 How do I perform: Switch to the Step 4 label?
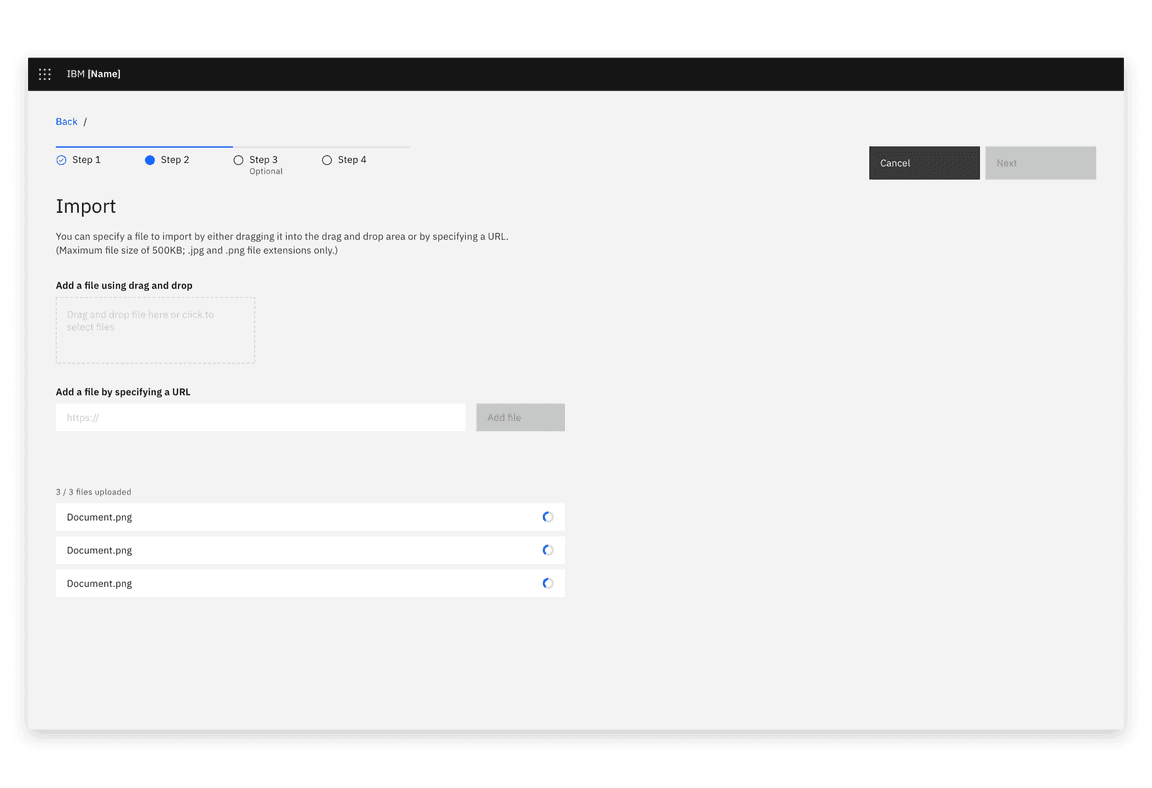[350, 159]
